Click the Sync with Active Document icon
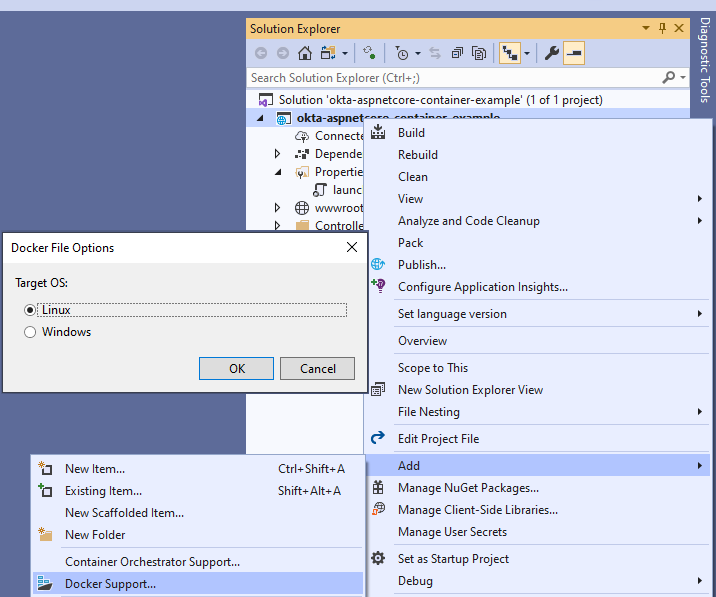 [435, 53]
